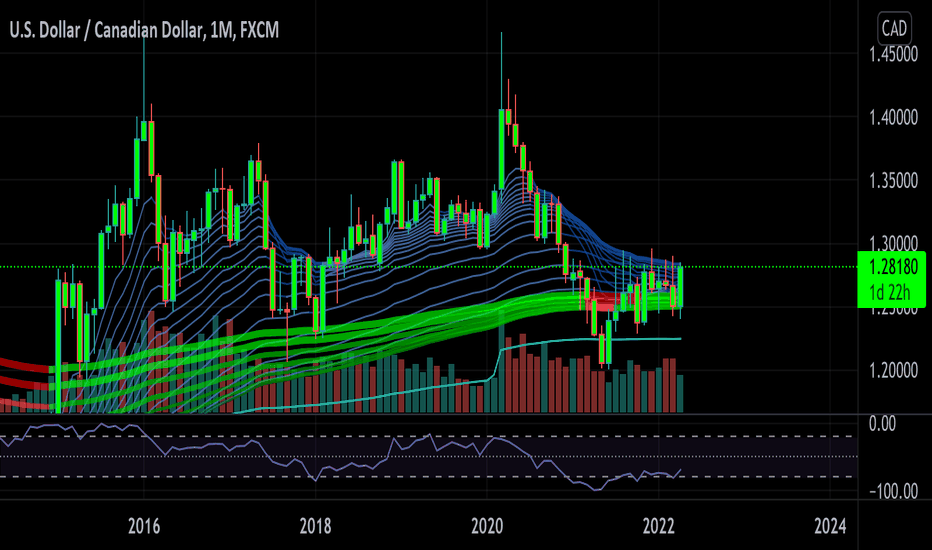The width and height of the screenshot is (932, 550).
Task: Click the 2016 time axis label
Action: click(144, 526)
